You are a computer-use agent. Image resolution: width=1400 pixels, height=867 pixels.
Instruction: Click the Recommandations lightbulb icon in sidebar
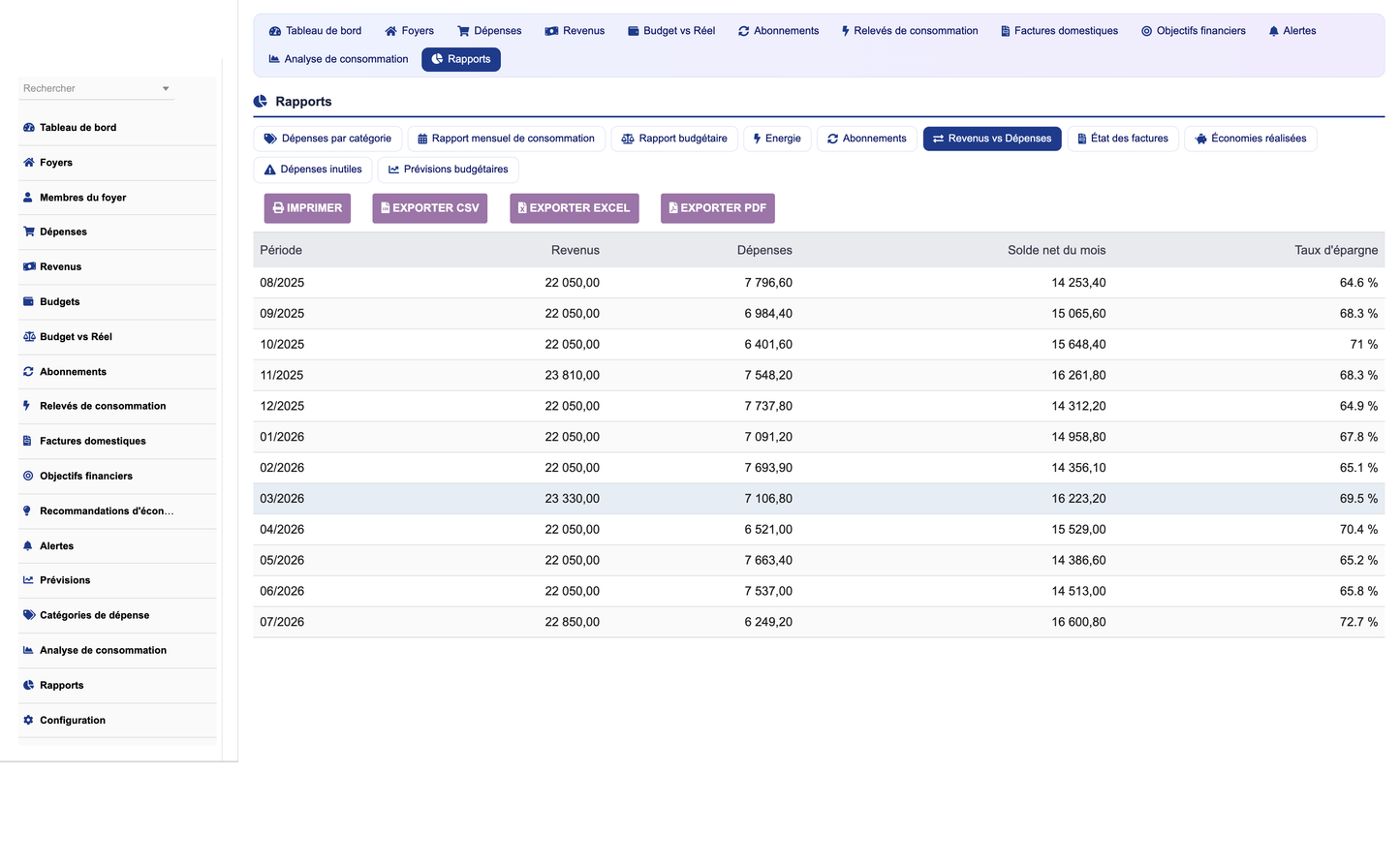(27, 511)
